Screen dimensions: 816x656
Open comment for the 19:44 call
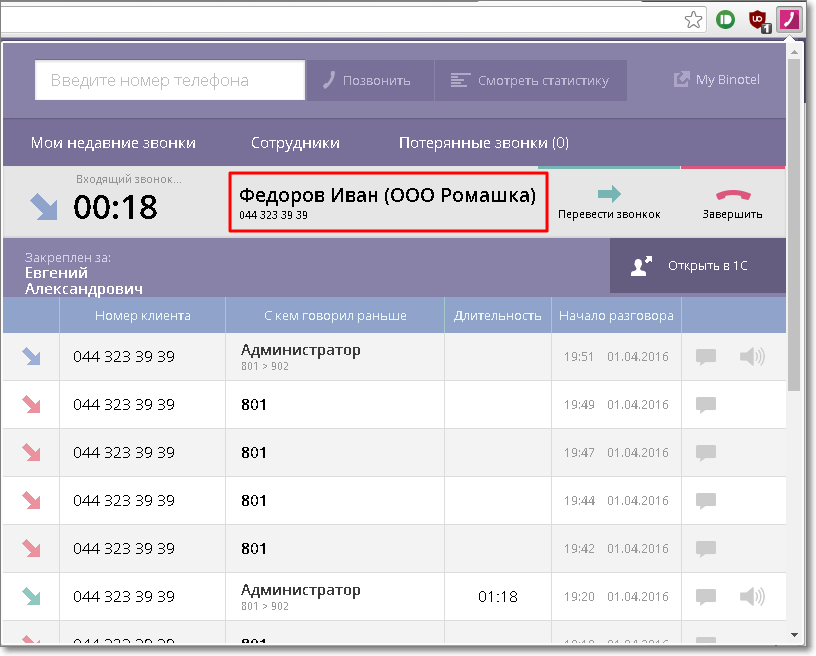click(x=706, y=501)
